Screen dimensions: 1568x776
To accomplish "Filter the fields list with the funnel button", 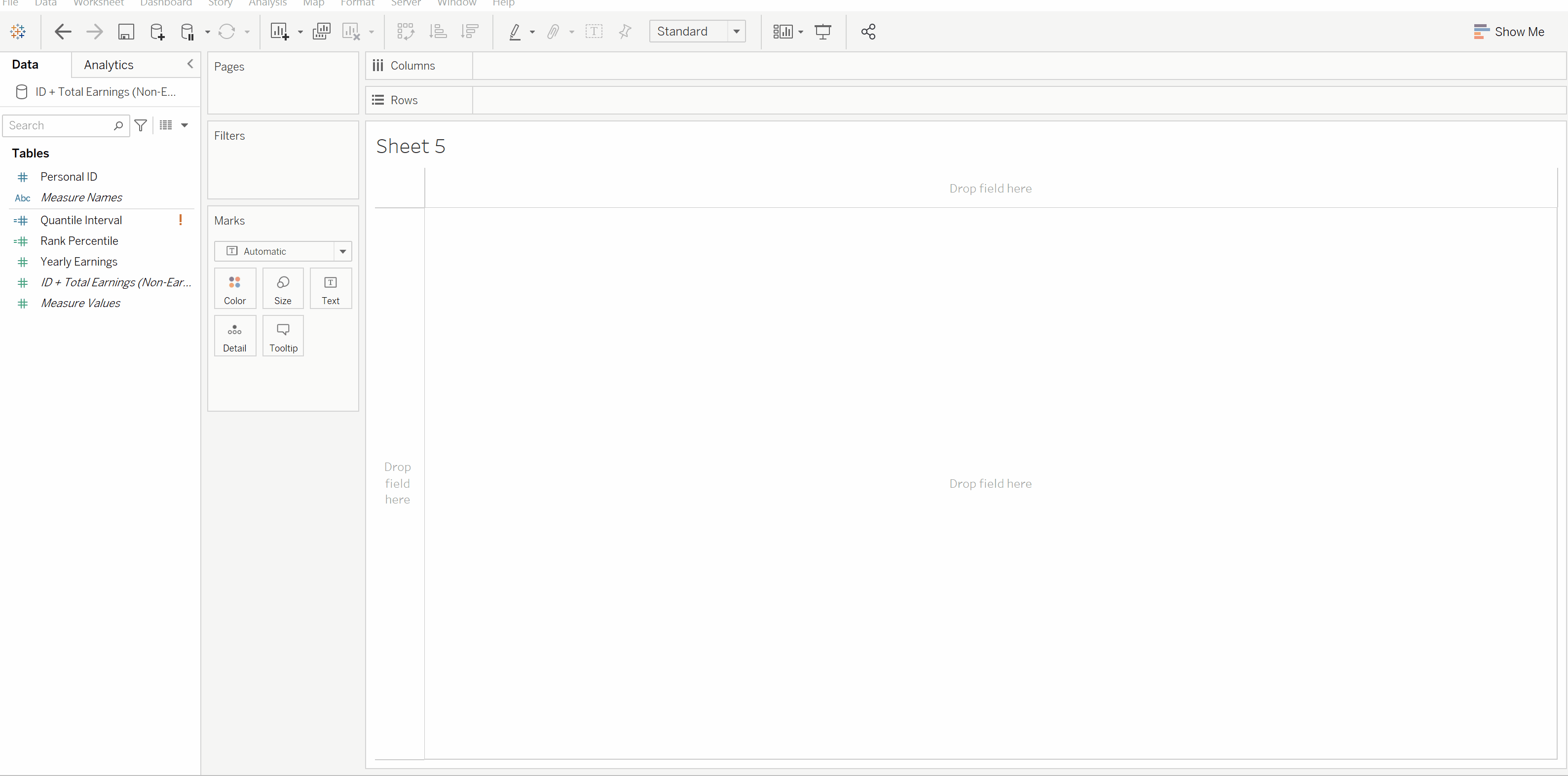I will [141, 125].
